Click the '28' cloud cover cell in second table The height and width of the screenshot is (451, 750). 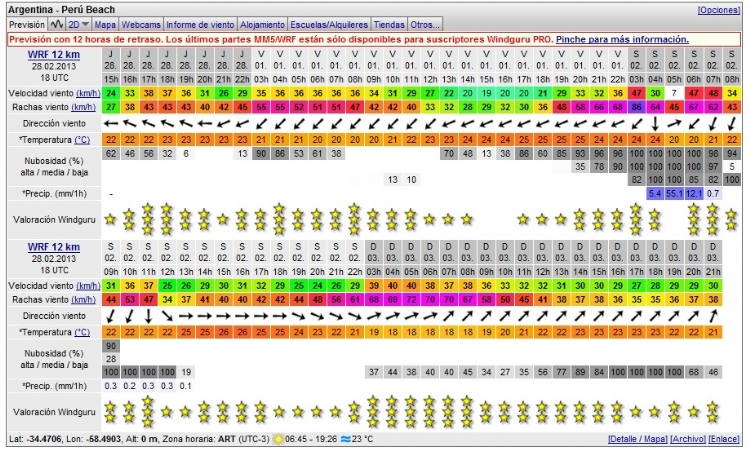111,359
